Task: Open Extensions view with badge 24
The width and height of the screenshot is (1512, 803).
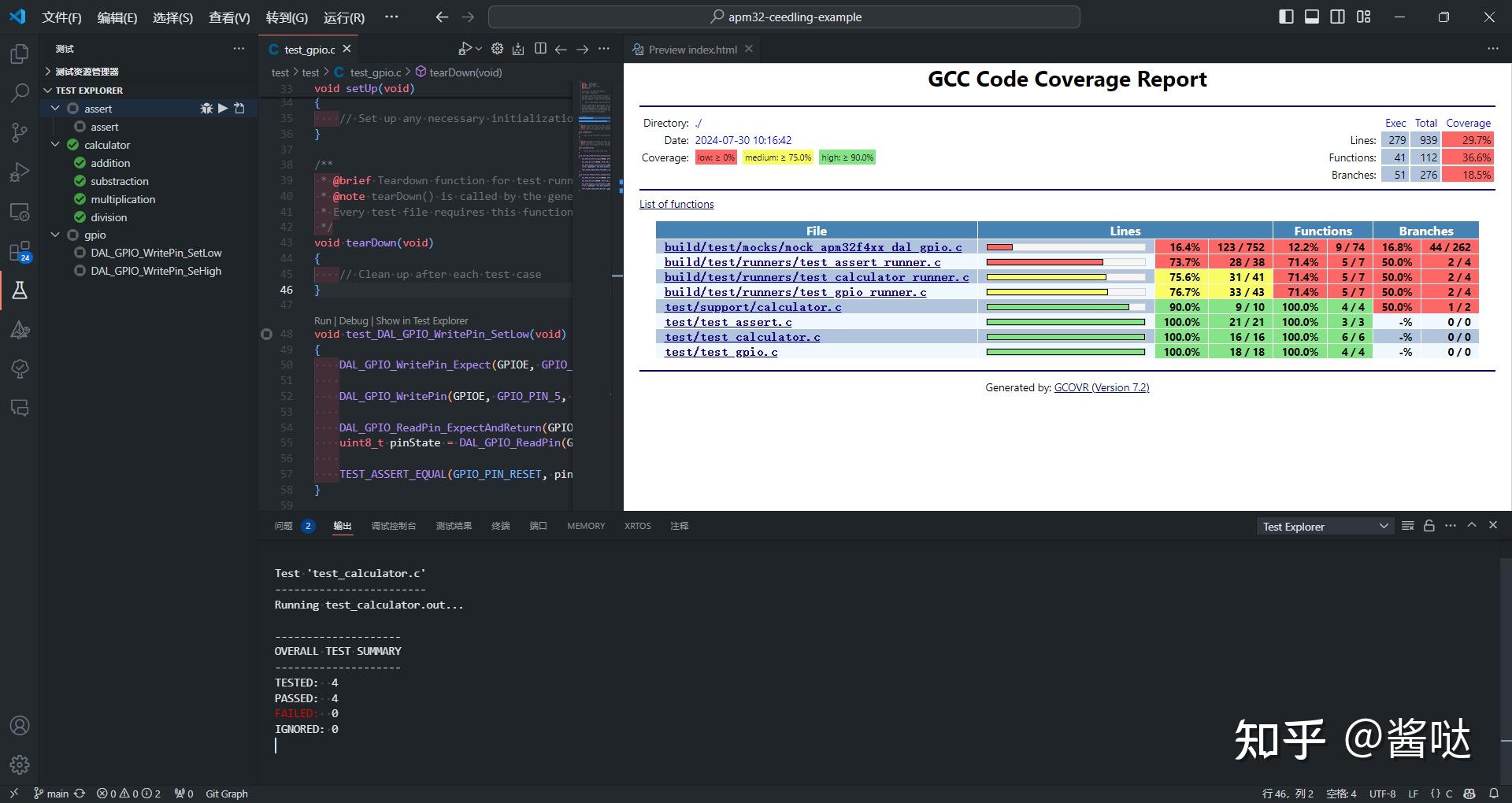Action: [x=20, y=251]
